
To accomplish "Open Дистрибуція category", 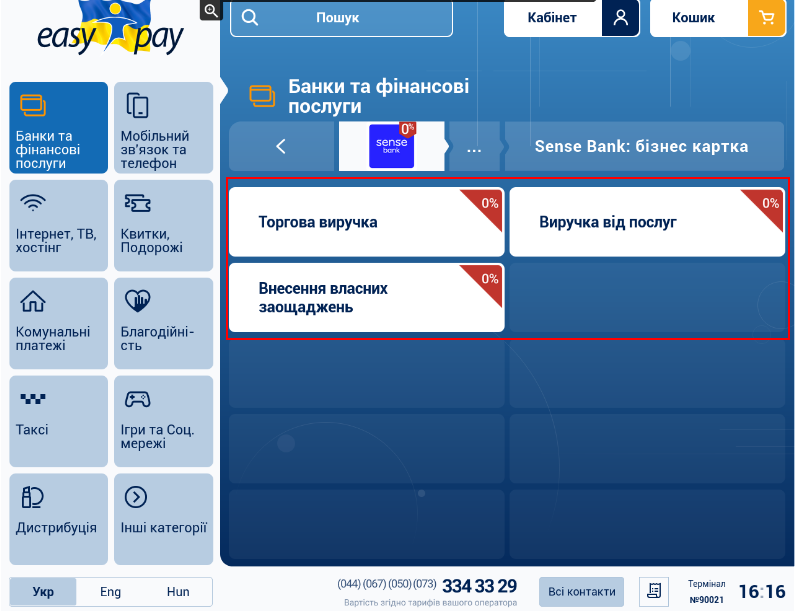I will tap(59, 519).
